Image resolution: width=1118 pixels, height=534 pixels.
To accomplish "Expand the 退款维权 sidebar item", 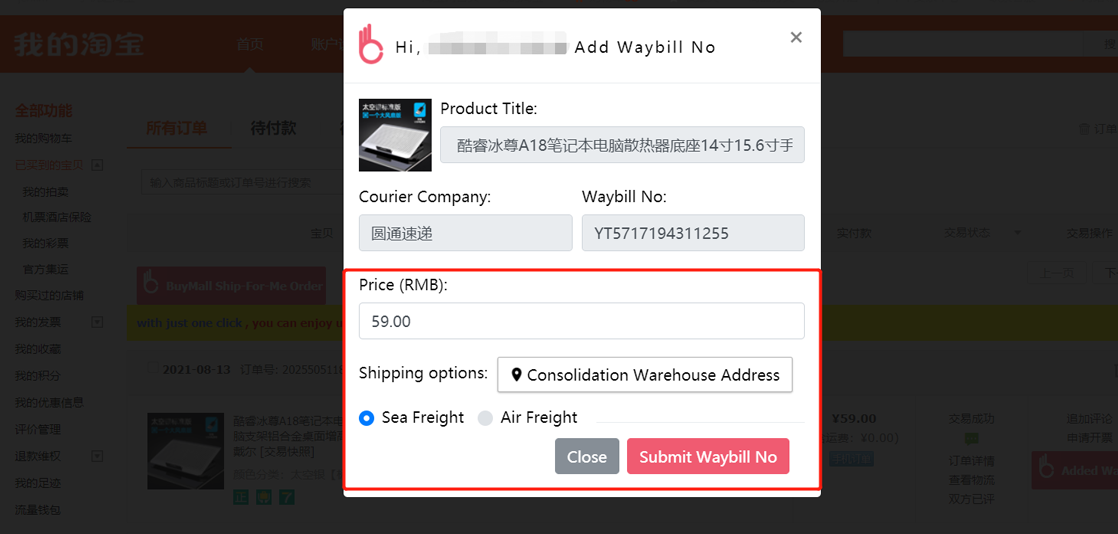I will click(98, 456).
